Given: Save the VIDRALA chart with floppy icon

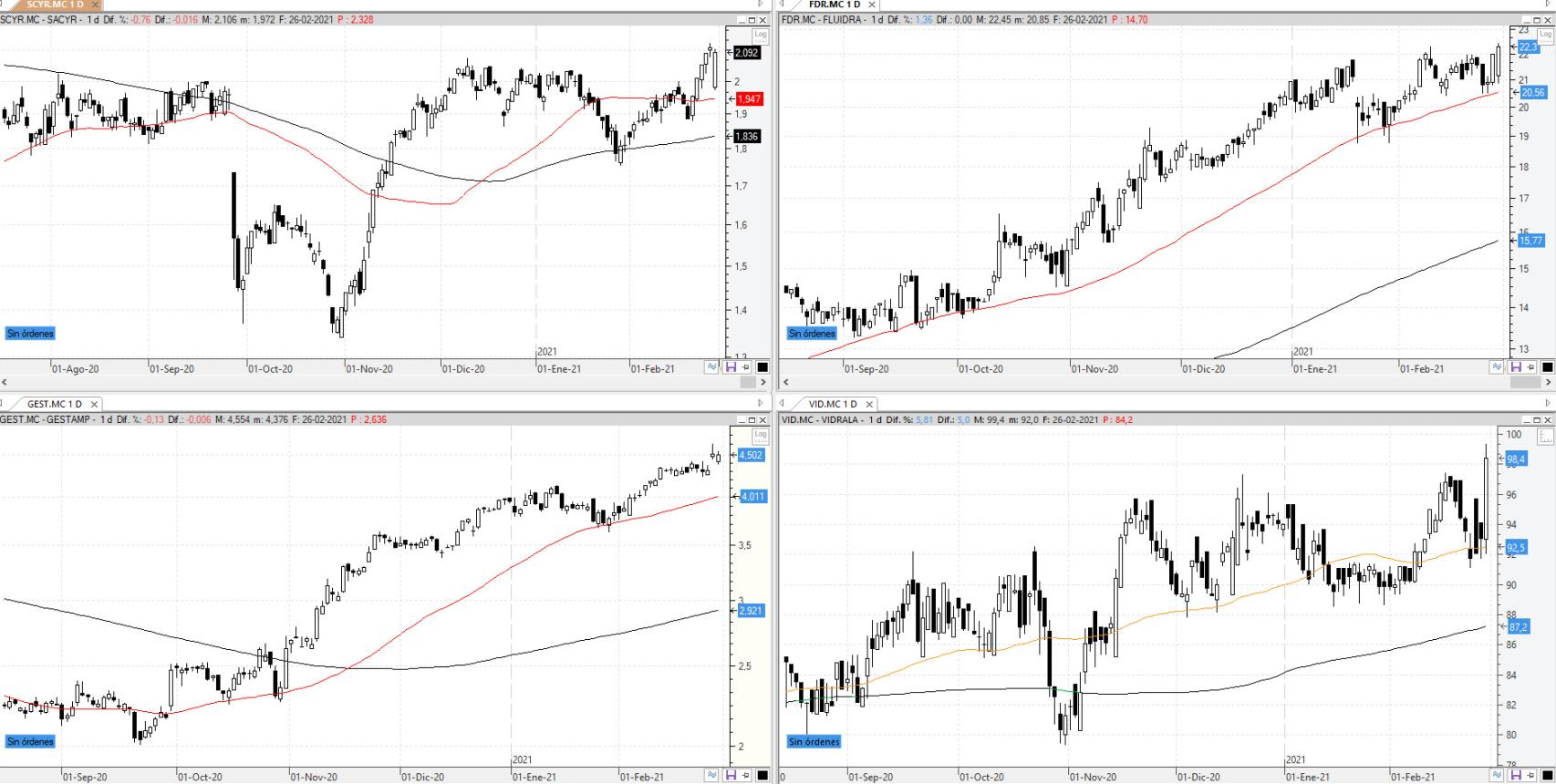Looking at the screenshot, I should point(1515,776).
